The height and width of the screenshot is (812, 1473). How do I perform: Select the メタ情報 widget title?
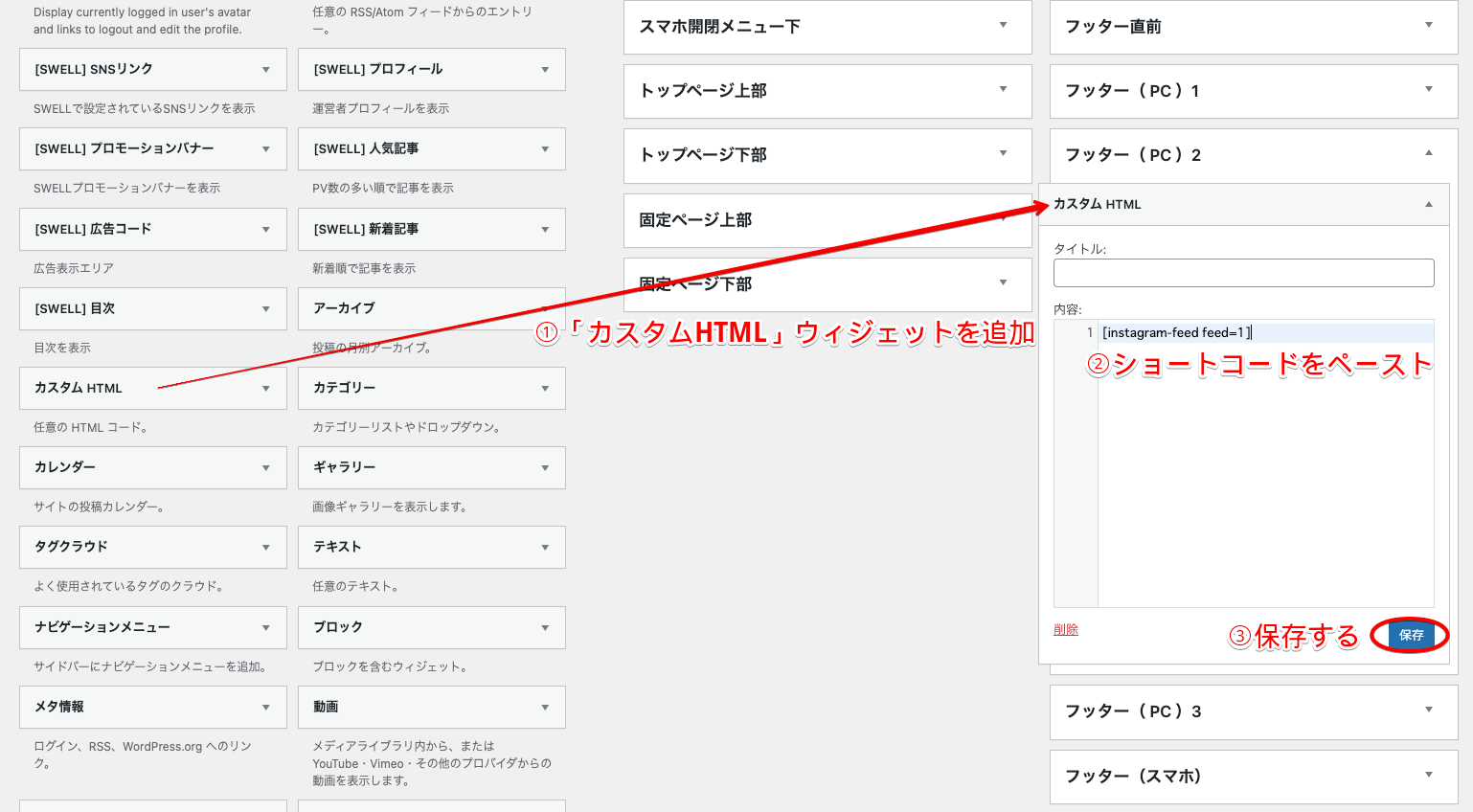pos(59,706)
